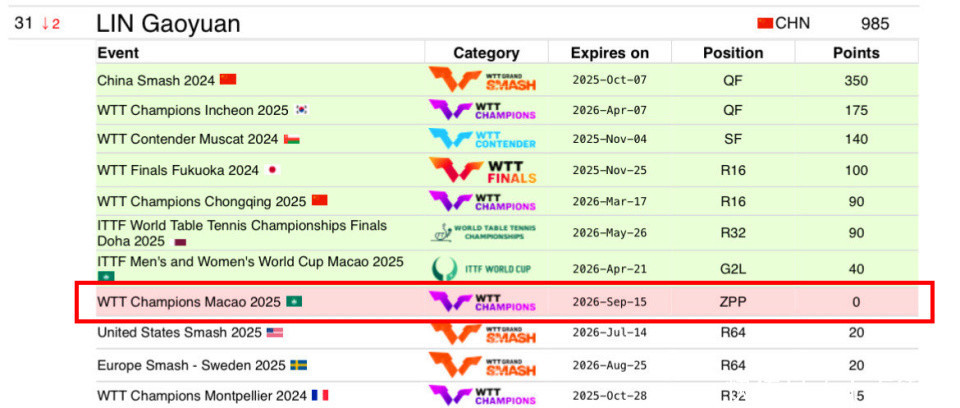The image size is (960, 408).
Task: Open WTT Champions Montpellier 2024 event
Action: 201,395
